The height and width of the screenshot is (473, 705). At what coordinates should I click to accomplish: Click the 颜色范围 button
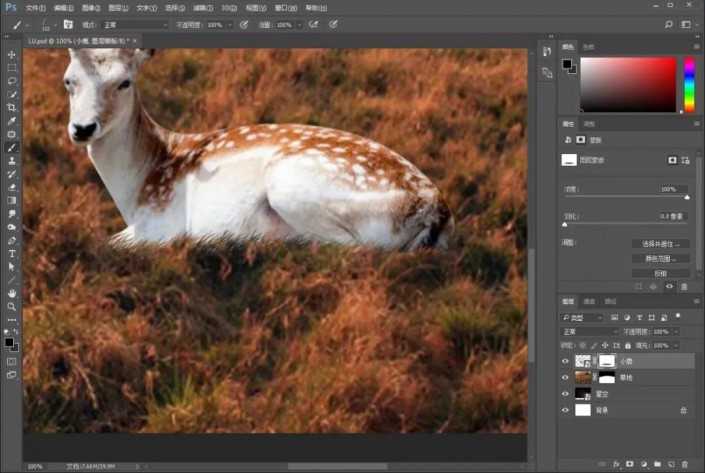coord(661,258)
